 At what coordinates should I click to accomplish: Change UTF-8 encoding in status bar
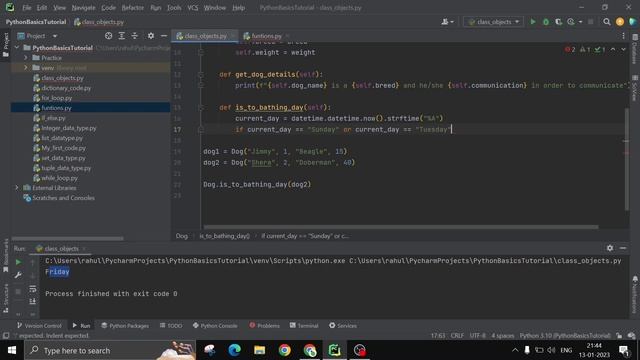(x=478, y=336)
